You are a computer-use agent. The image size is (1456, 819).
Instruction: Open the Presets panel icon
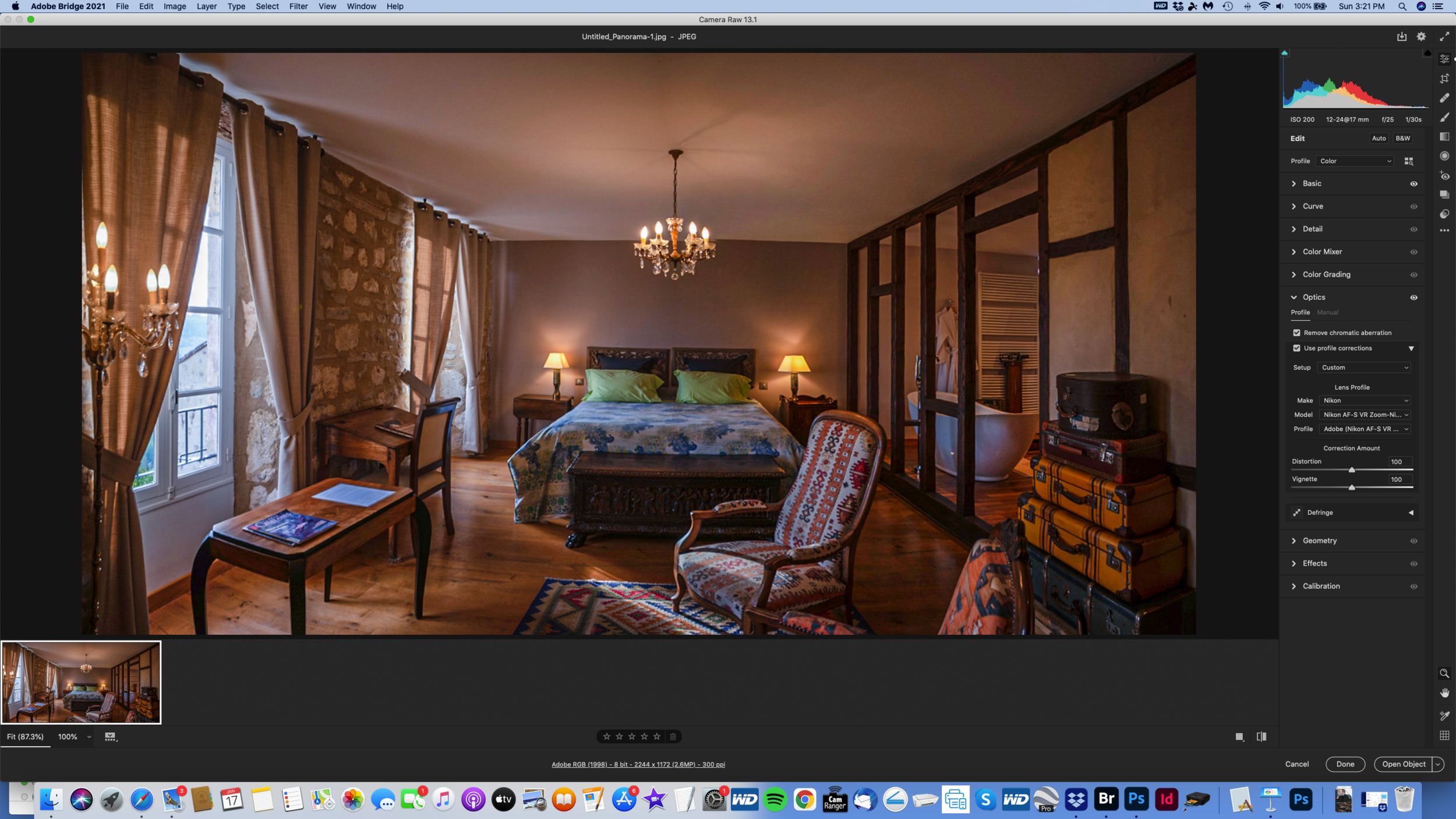point(1444,214)
